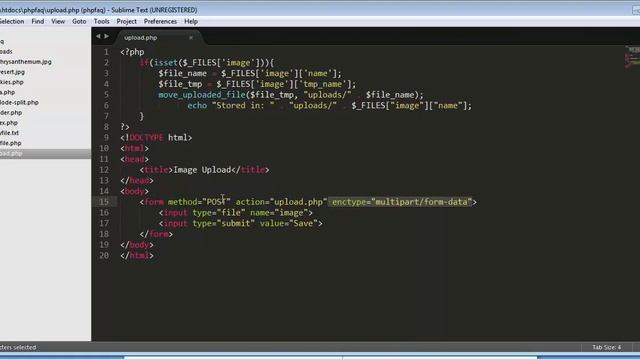Open the Selection menu
Image resolution: width=640 pixels, height=360 pixels.
[12, 22]
